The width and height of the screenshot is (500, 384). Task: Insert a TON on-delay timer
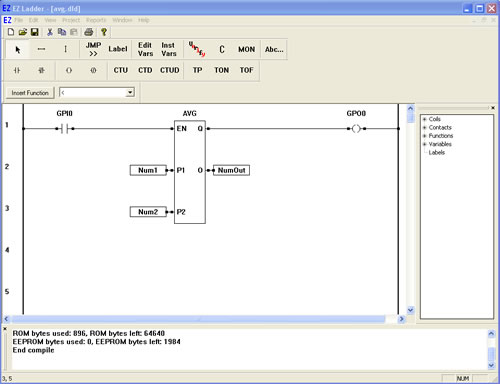pos(222,70)
